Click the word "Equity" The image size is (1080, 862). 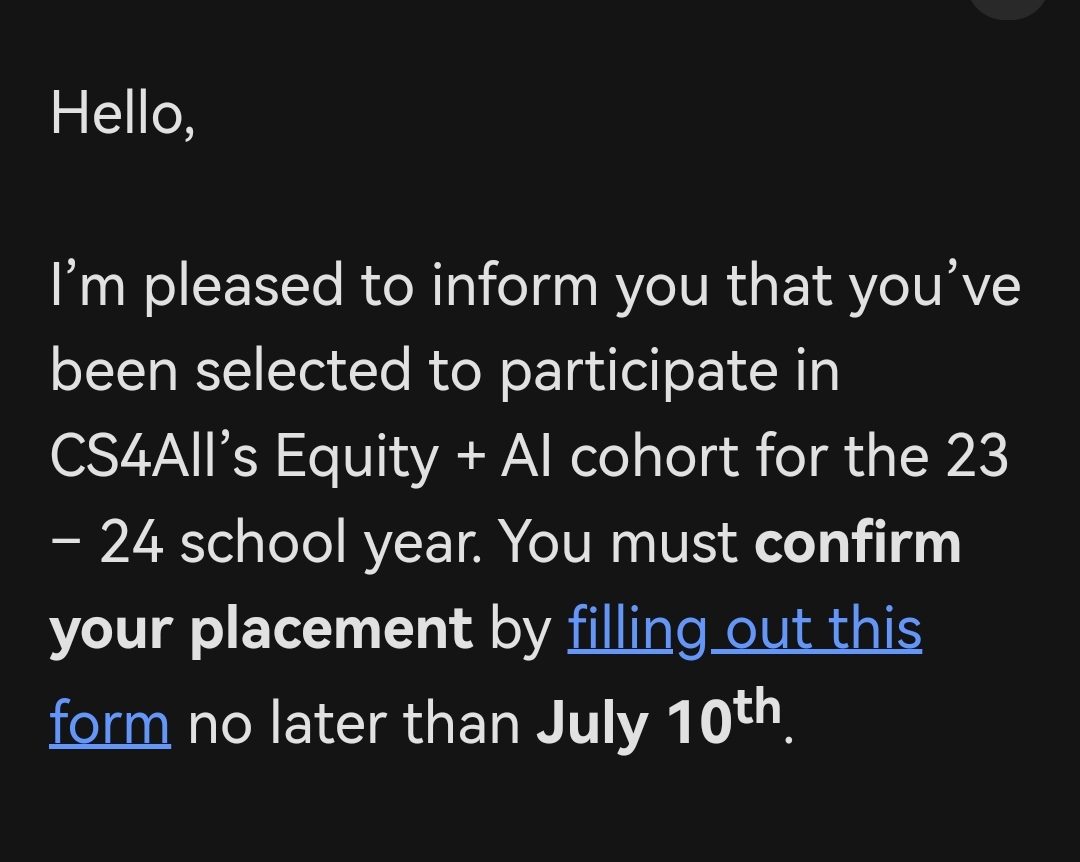357,459
